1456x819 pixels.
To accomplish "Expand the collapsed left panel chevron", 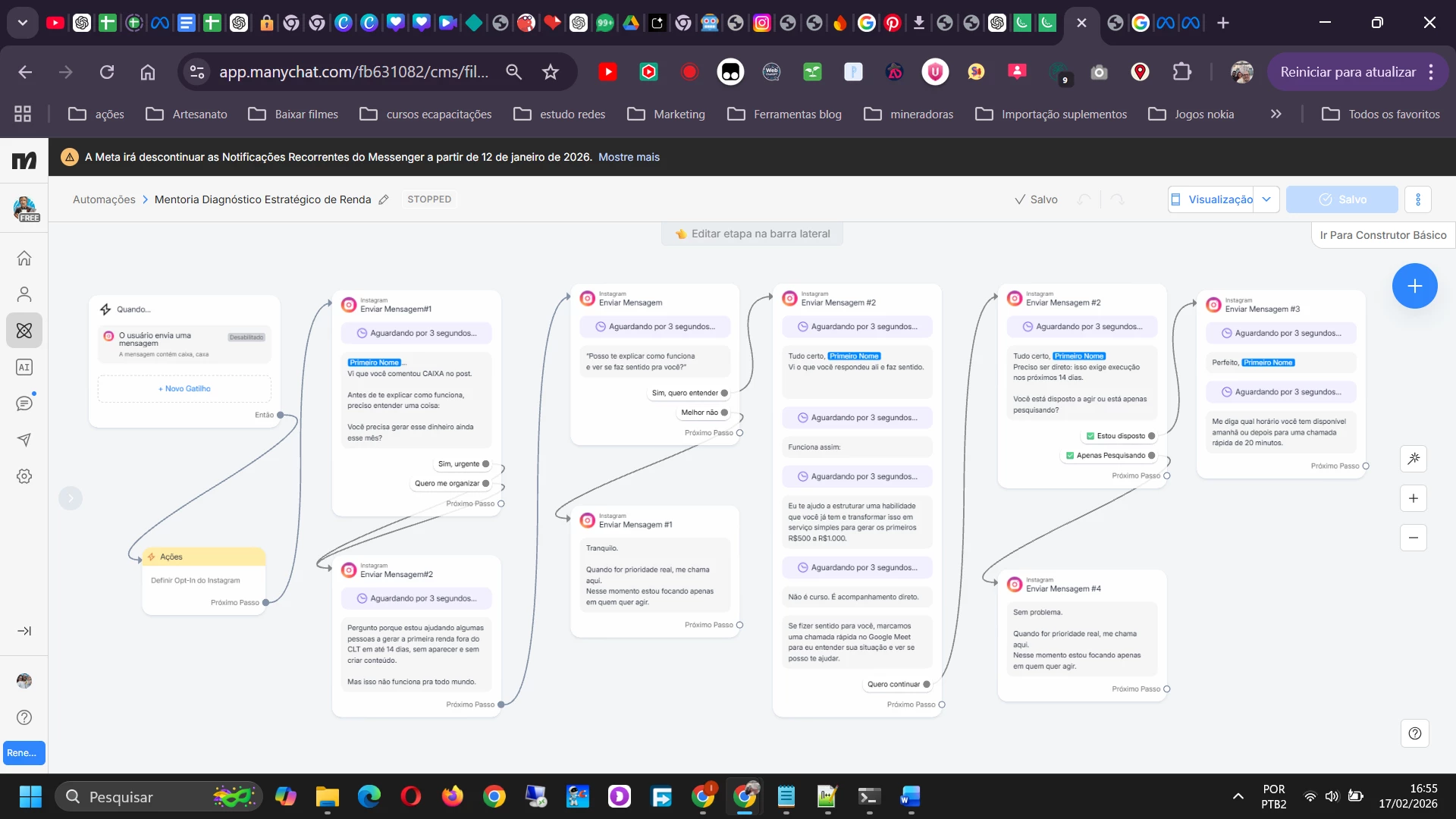I will tap(71, 498).
